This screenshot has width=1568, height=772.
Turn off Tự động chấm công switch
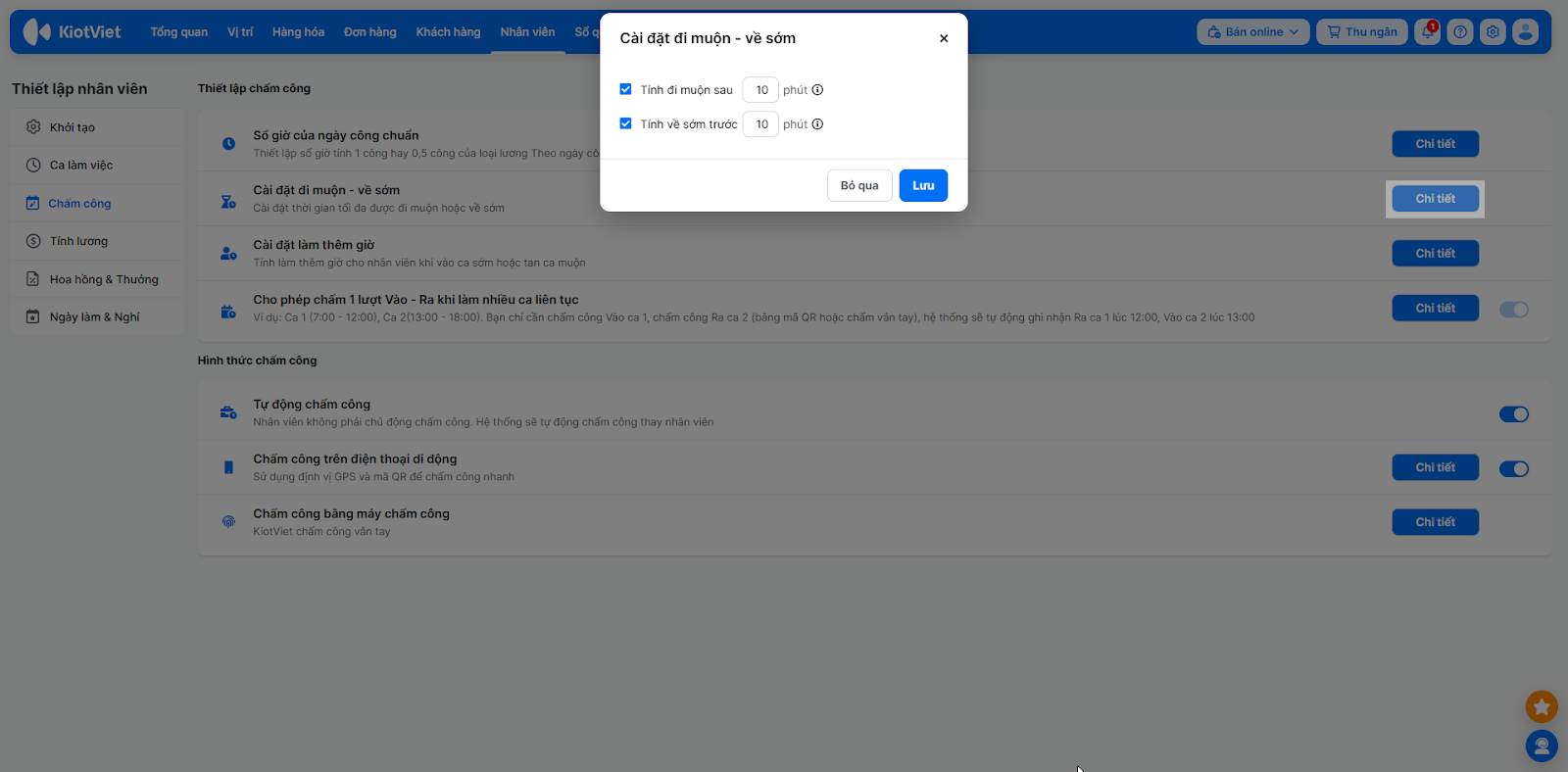(1514, 414)
